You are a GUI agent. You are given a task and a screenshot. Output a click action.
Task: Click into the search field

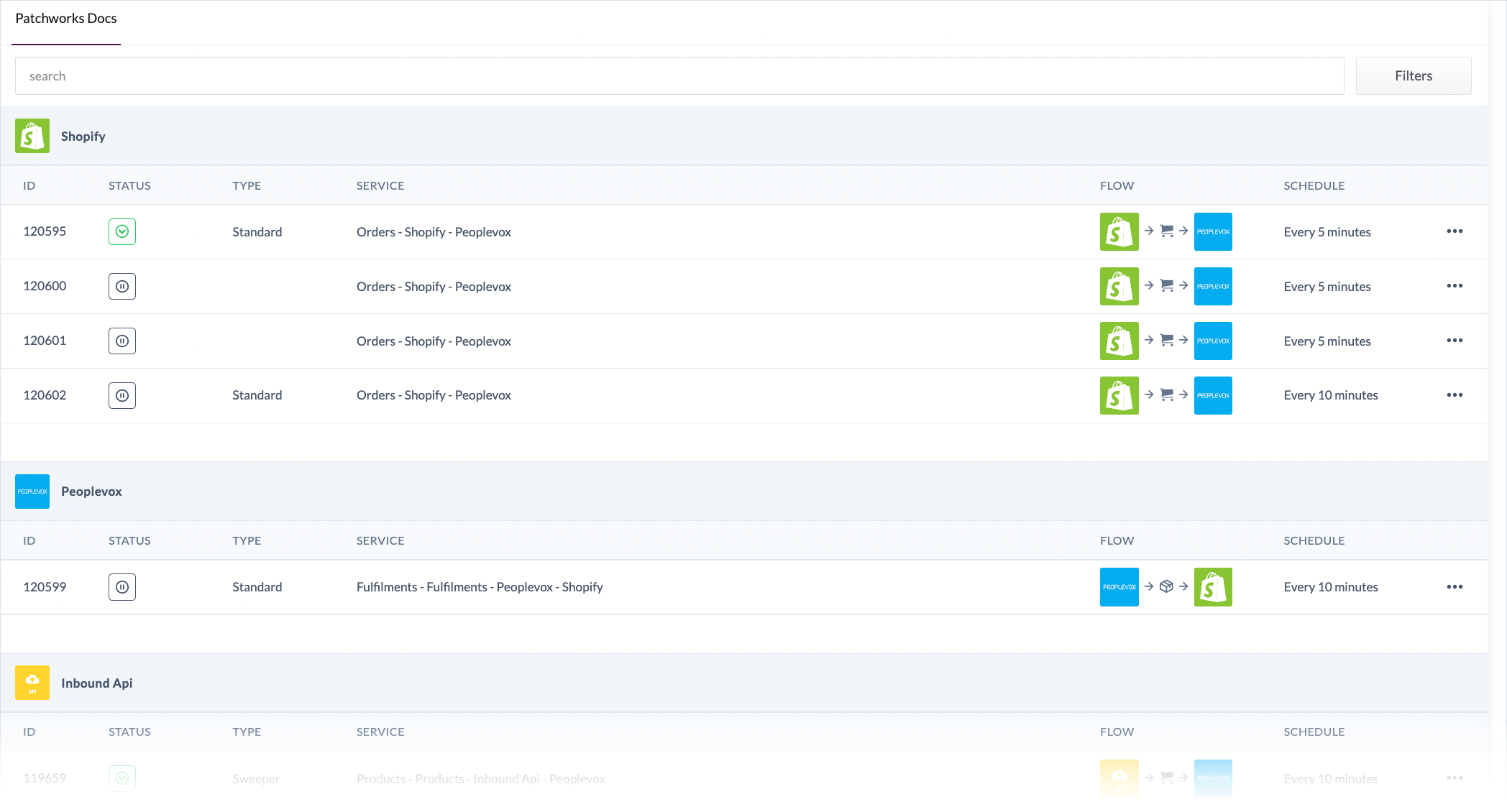(679, 75)
